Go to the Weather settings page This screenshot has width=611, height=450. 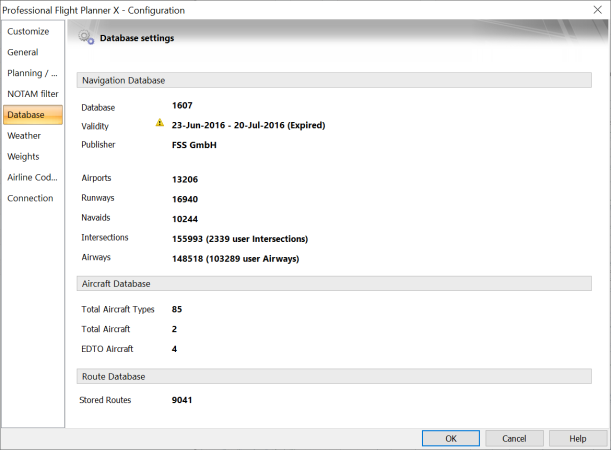(x=24, y=135)
